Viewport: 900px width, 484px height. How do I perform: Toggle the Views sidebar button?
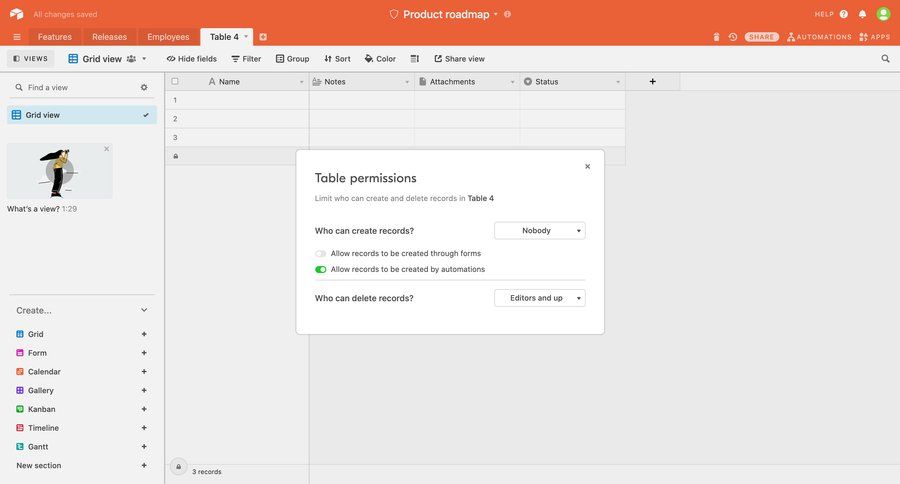(30, 59)
